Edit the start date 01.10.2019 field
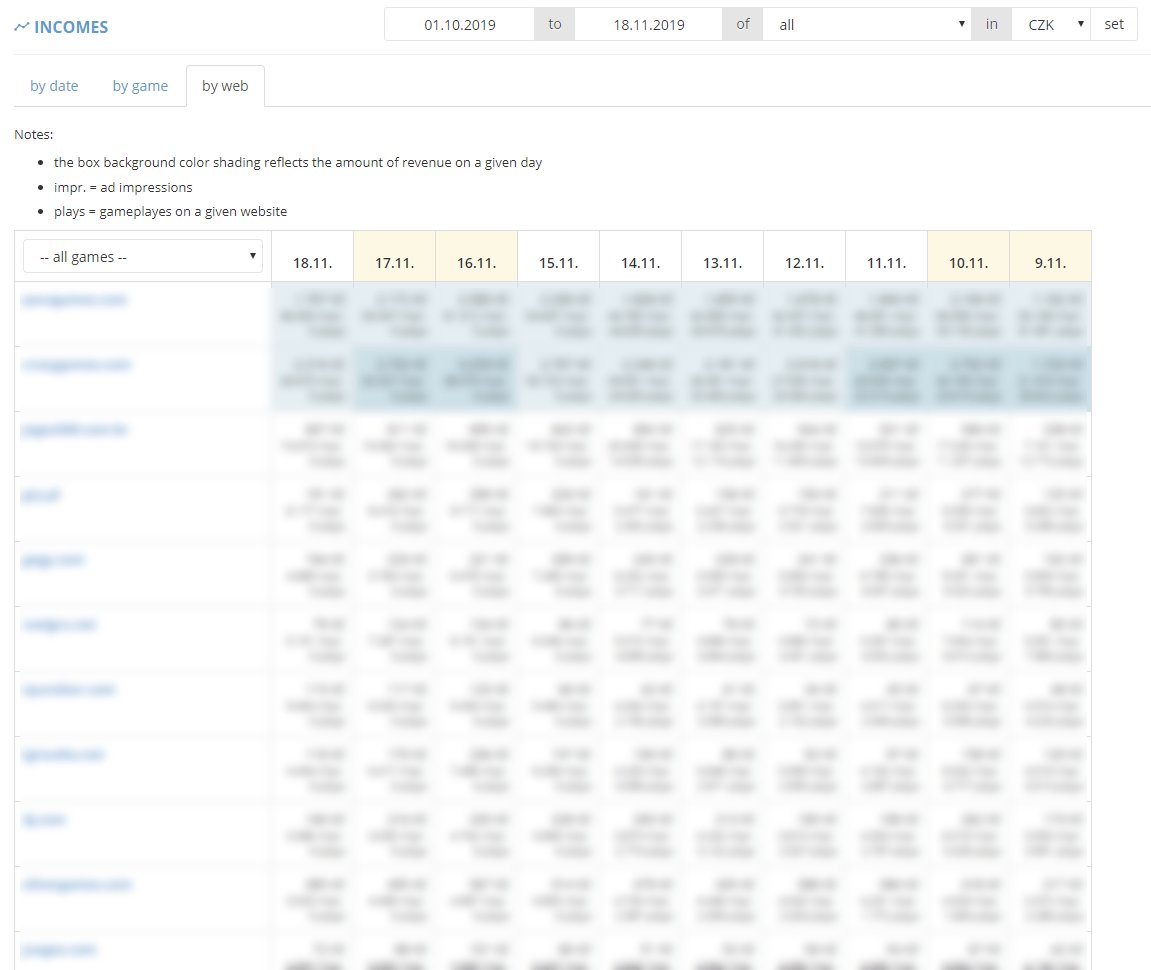Screen dimensions: 1151x970 click(x=460, y=24)
